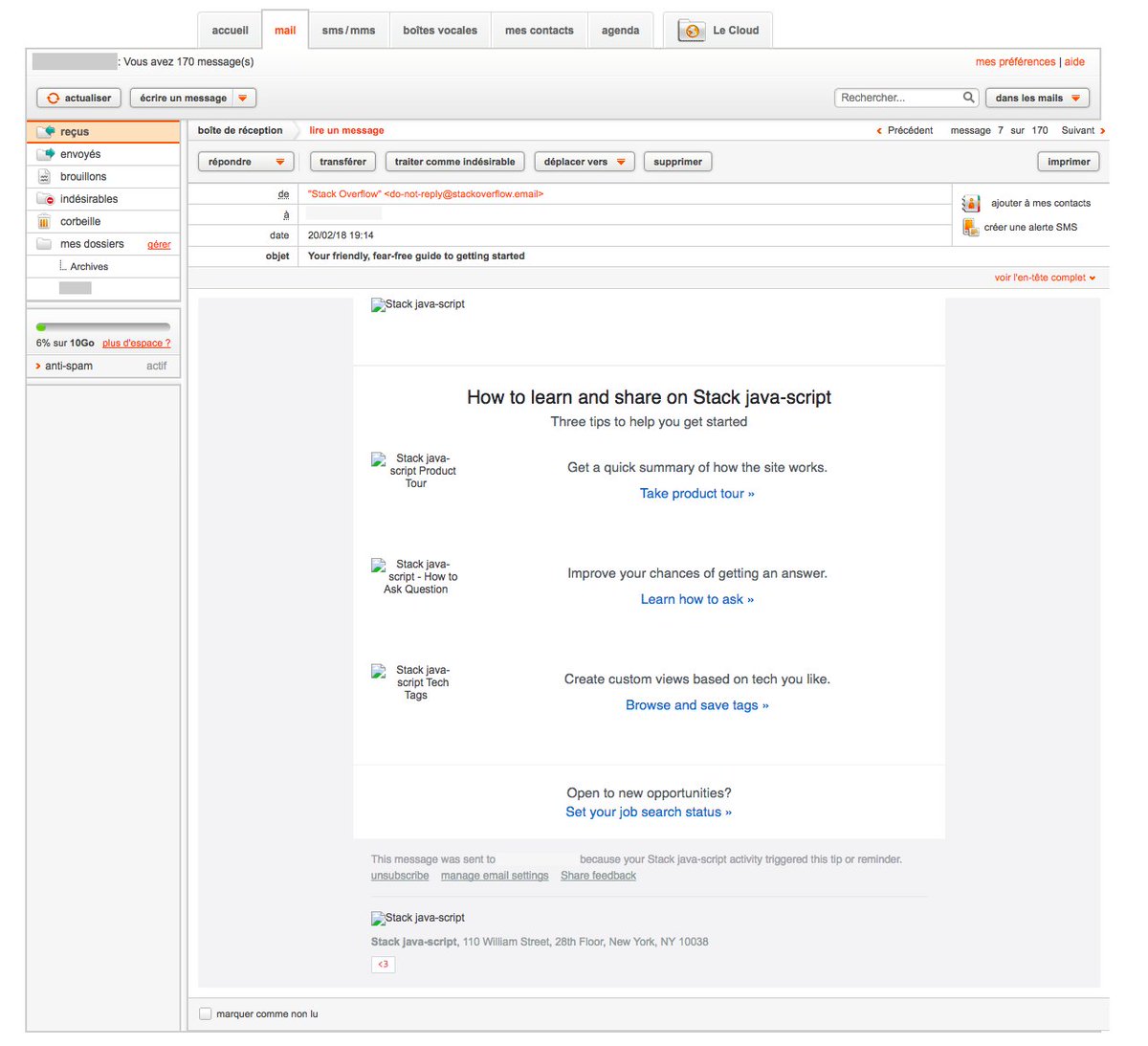Click the mes préférences link
This screenshot has width=1148, height=1046.
coord(1015,61)
